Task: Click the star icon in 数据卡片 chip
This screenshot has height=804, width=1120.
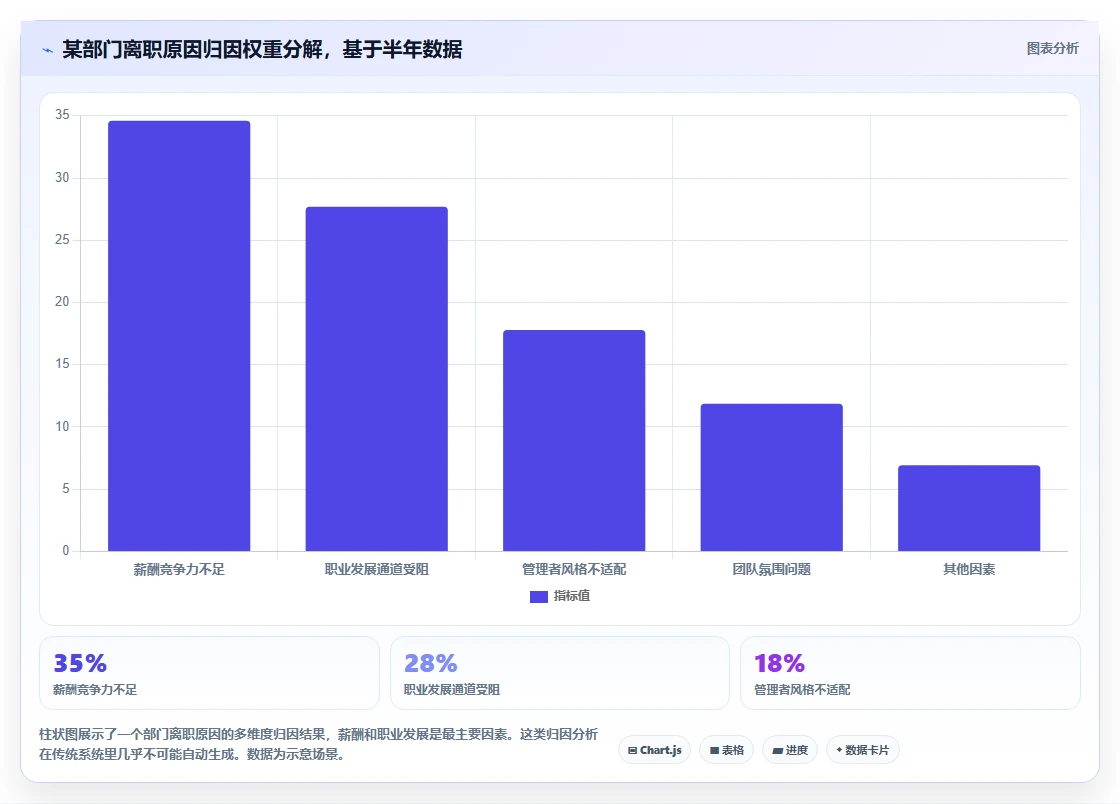Action: tap(839, 750)
